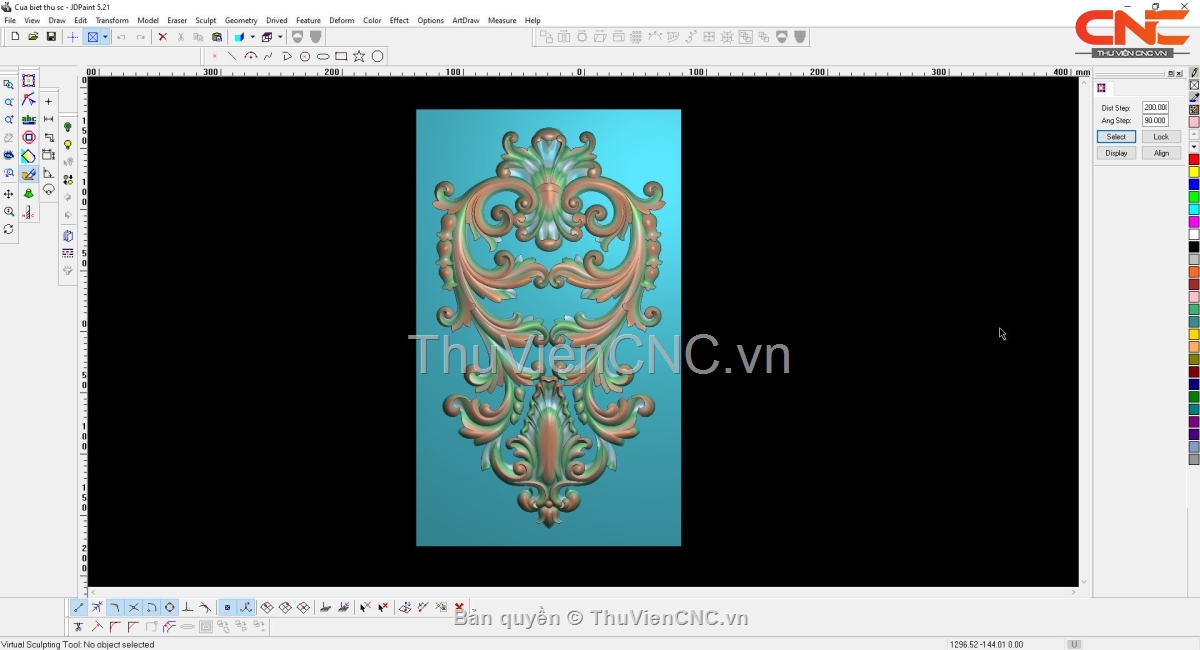This screenshot has height=650, width=1200.
Task: Toggle the intersection snap button
Action: [133, 607]
